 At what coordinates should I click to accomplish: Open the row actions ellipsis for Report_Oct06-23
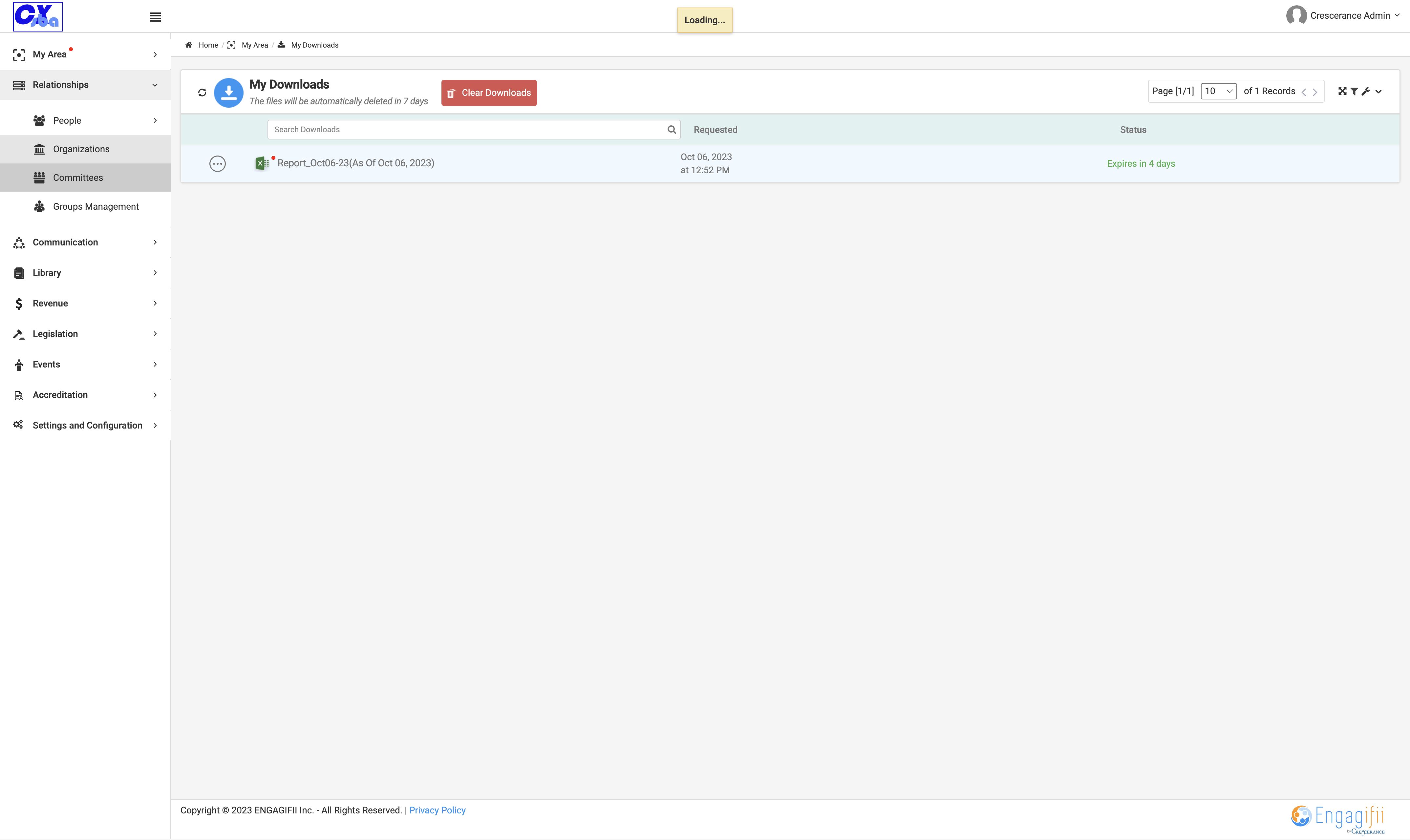pyautogui.click(x=217, y=164)
